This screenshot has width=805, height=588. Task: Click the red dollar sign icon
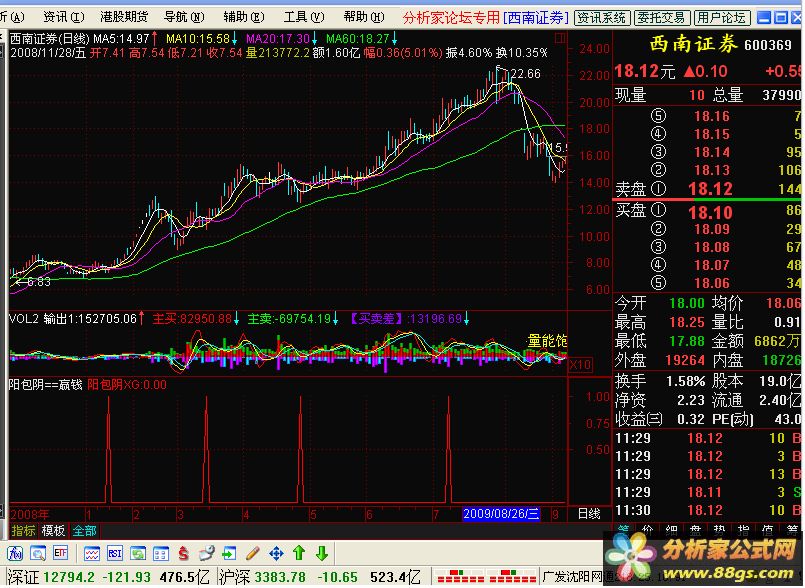(183, 554)
